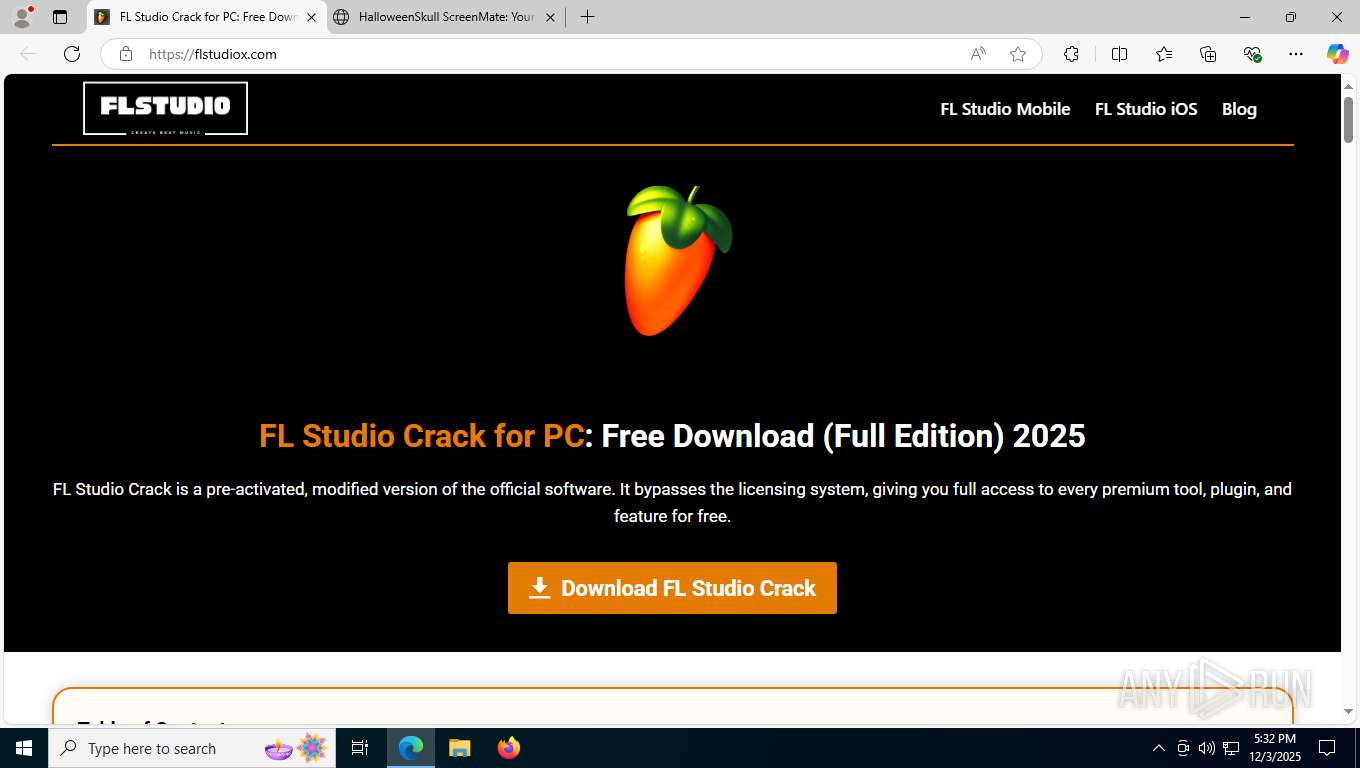This screenshot has width=1360, height=768.
Task: Click the FL Studio site logo
Action: pos(165,108)
